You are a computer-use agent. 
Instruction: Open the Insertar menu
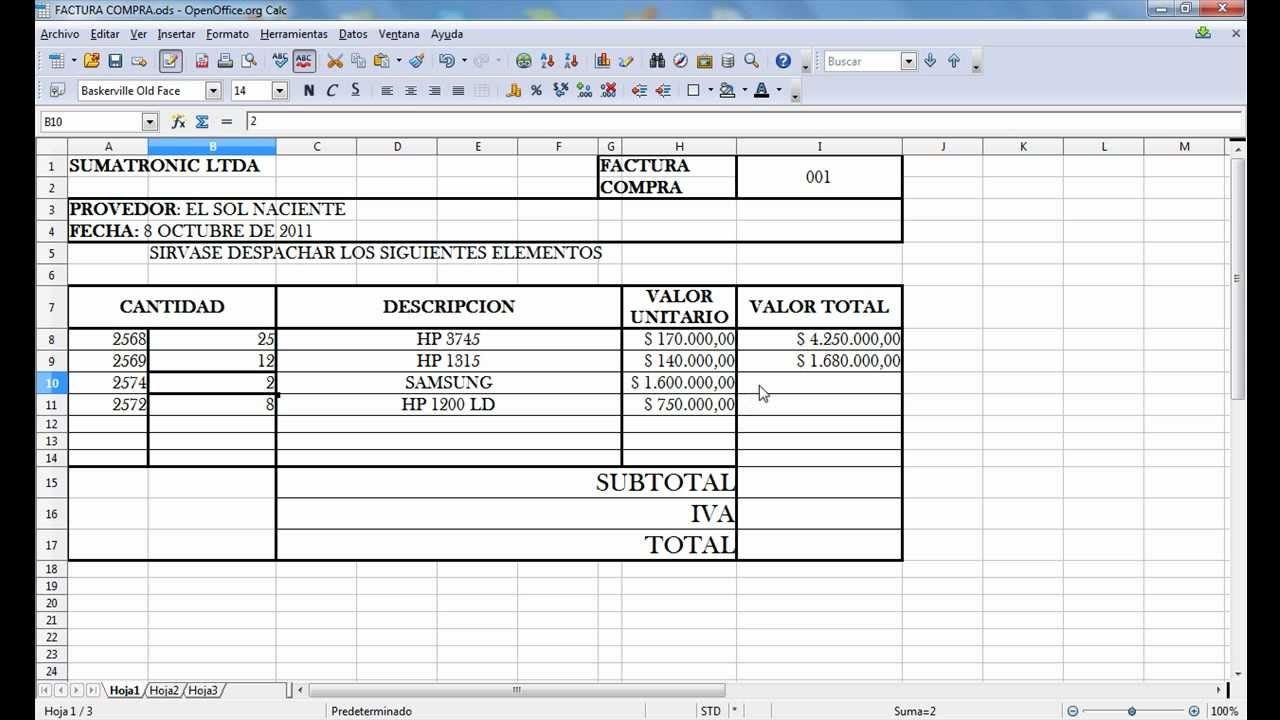click(x=176, y=34)
